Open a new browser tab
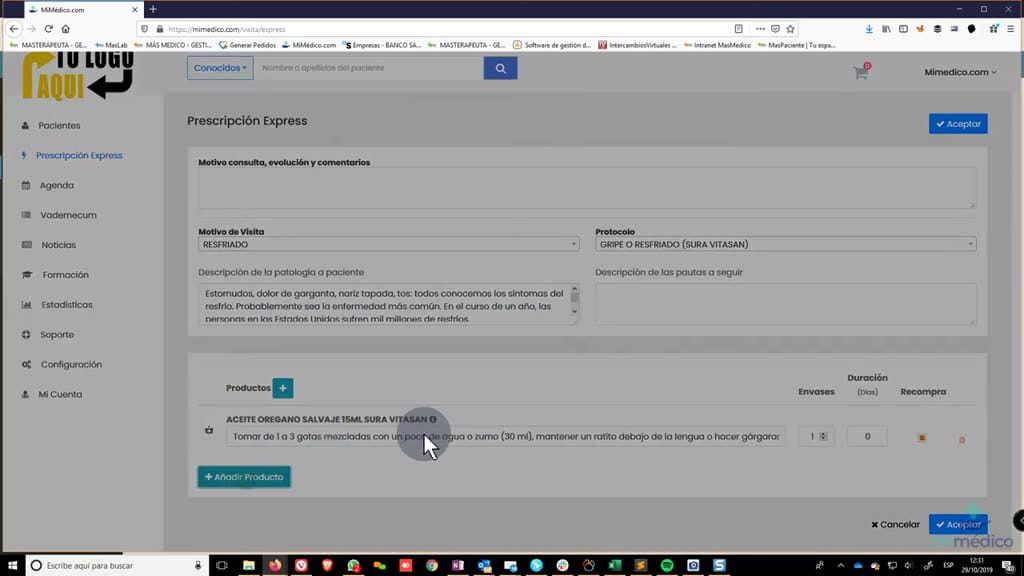Screen dimensions: 1024x576 pyautogui.click(x=153, y=9)
